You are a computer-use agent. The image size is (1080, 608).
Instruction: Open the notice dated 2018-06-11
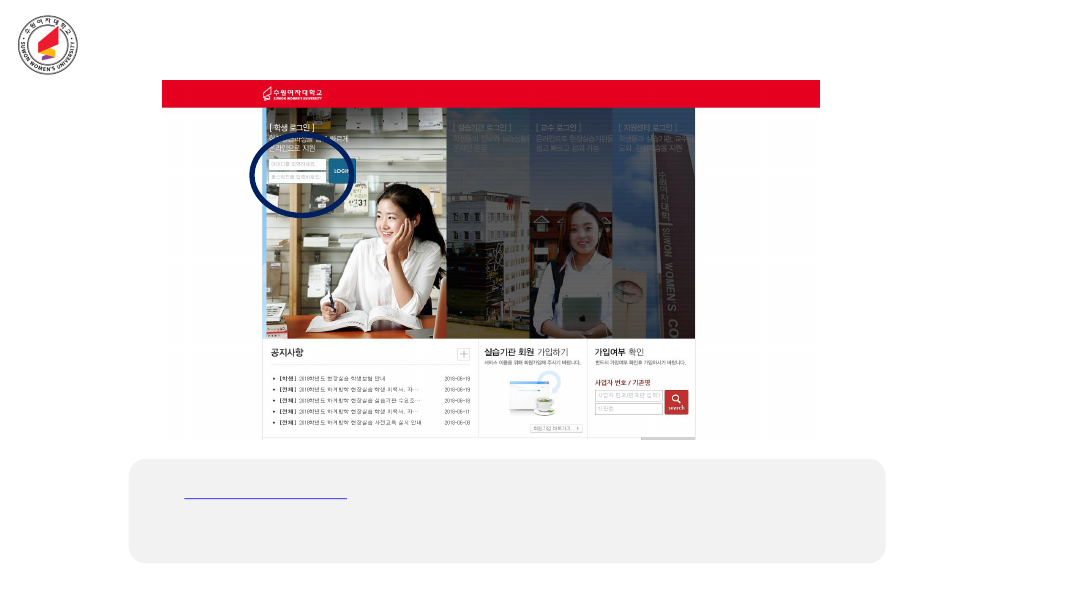tap(349, 412)
